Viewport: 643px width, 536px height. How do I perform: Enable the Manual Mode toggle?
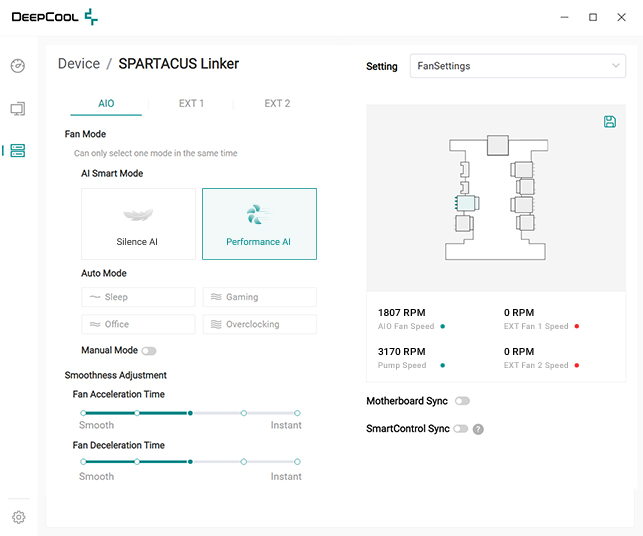coord(149,351)
